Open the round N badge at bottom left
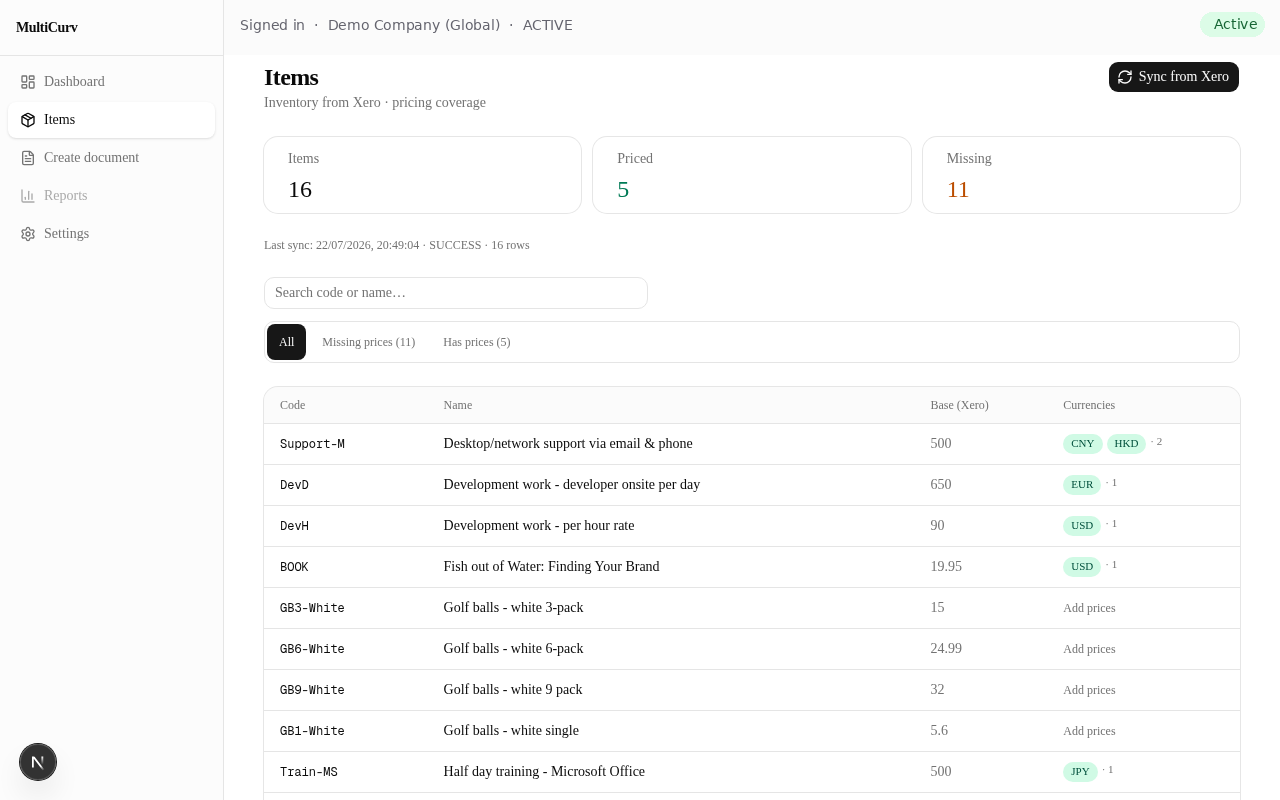1280x800 pixels. tap(38, 762)
